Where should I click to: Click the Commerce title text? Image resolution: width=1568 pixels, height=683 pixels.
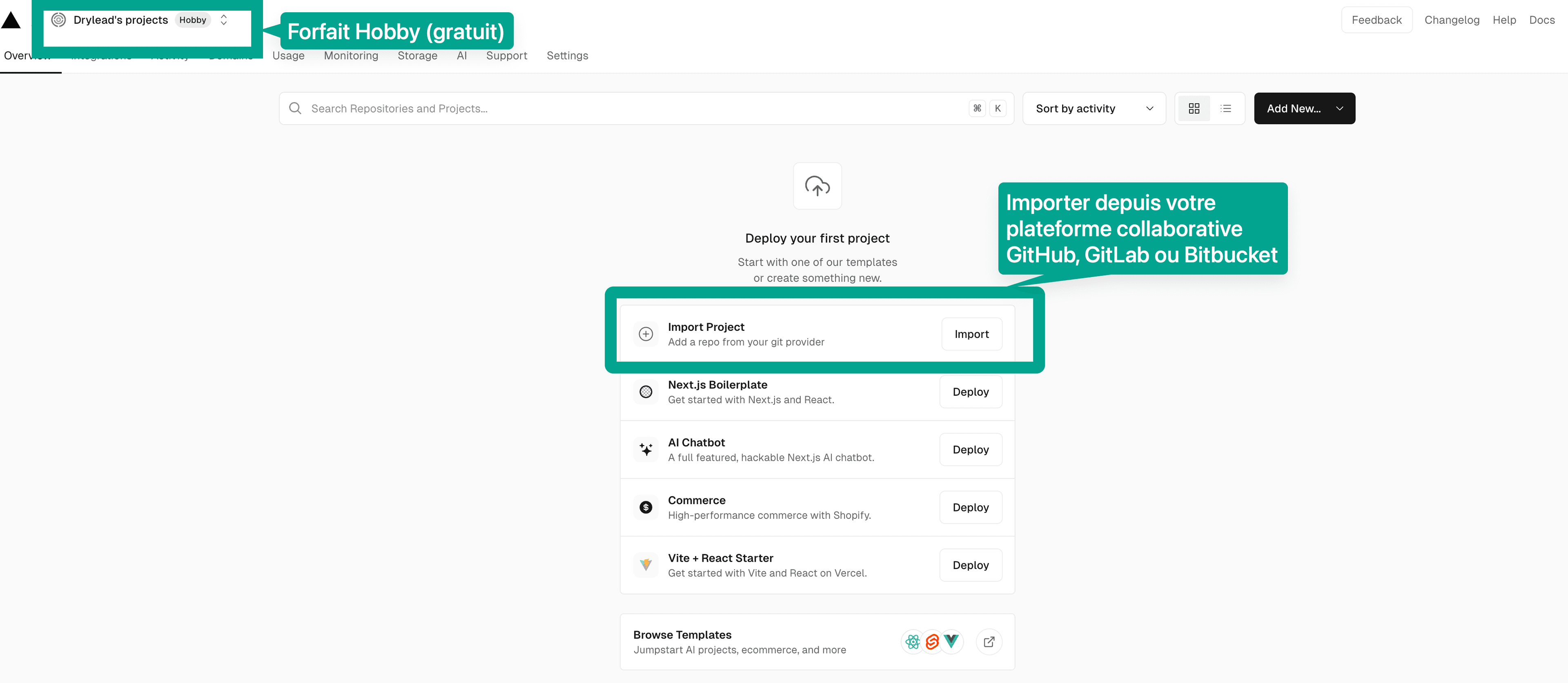[696, 500]
